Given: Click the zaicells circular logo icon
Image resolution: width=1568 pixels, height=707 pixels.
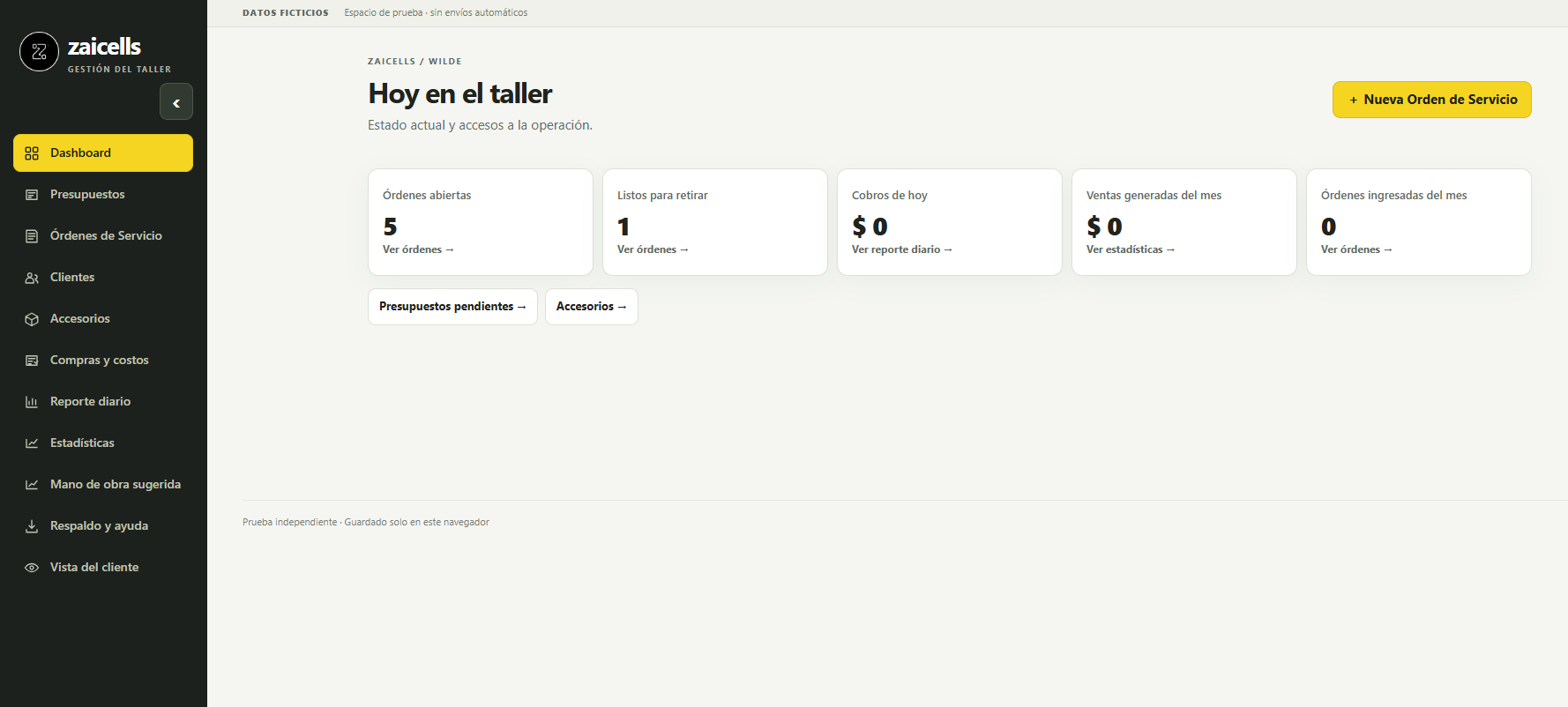Looking at the screenshot, I should (x=39, y=52).
